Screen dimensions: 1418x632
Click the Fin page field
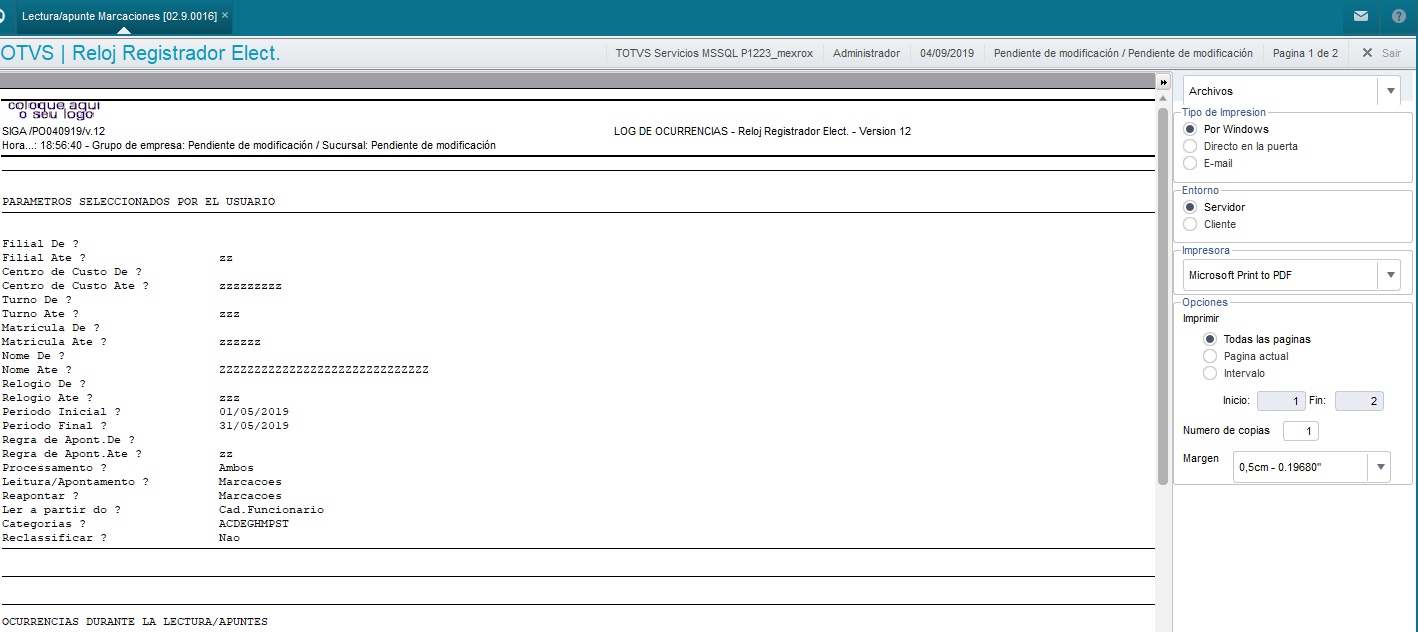[1360, 401]
